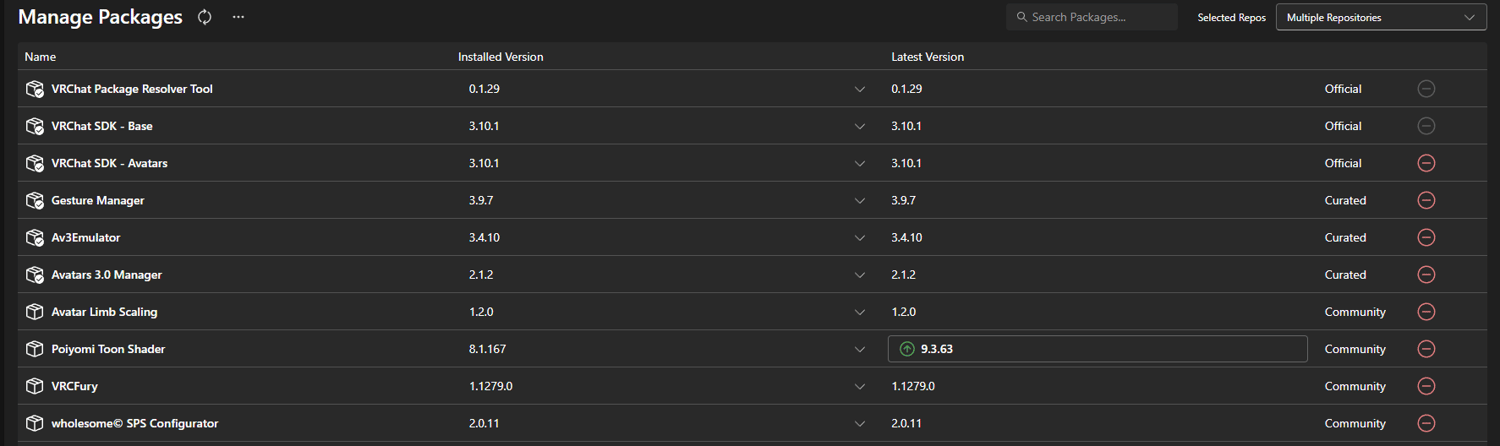Remove Avatar Limb Scaling package
The width and height of the screenshot is (1500, 446).
(x=1426, y=312)
